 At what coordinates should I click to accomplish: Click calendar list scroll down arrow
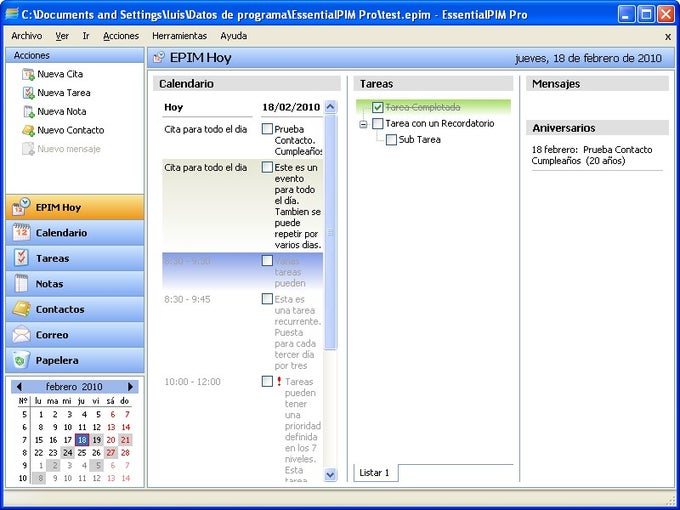[x=330, y=475]
